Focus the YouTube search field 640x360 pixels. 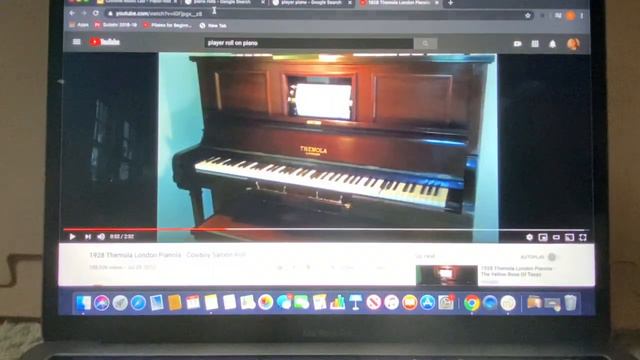(309, 43)
